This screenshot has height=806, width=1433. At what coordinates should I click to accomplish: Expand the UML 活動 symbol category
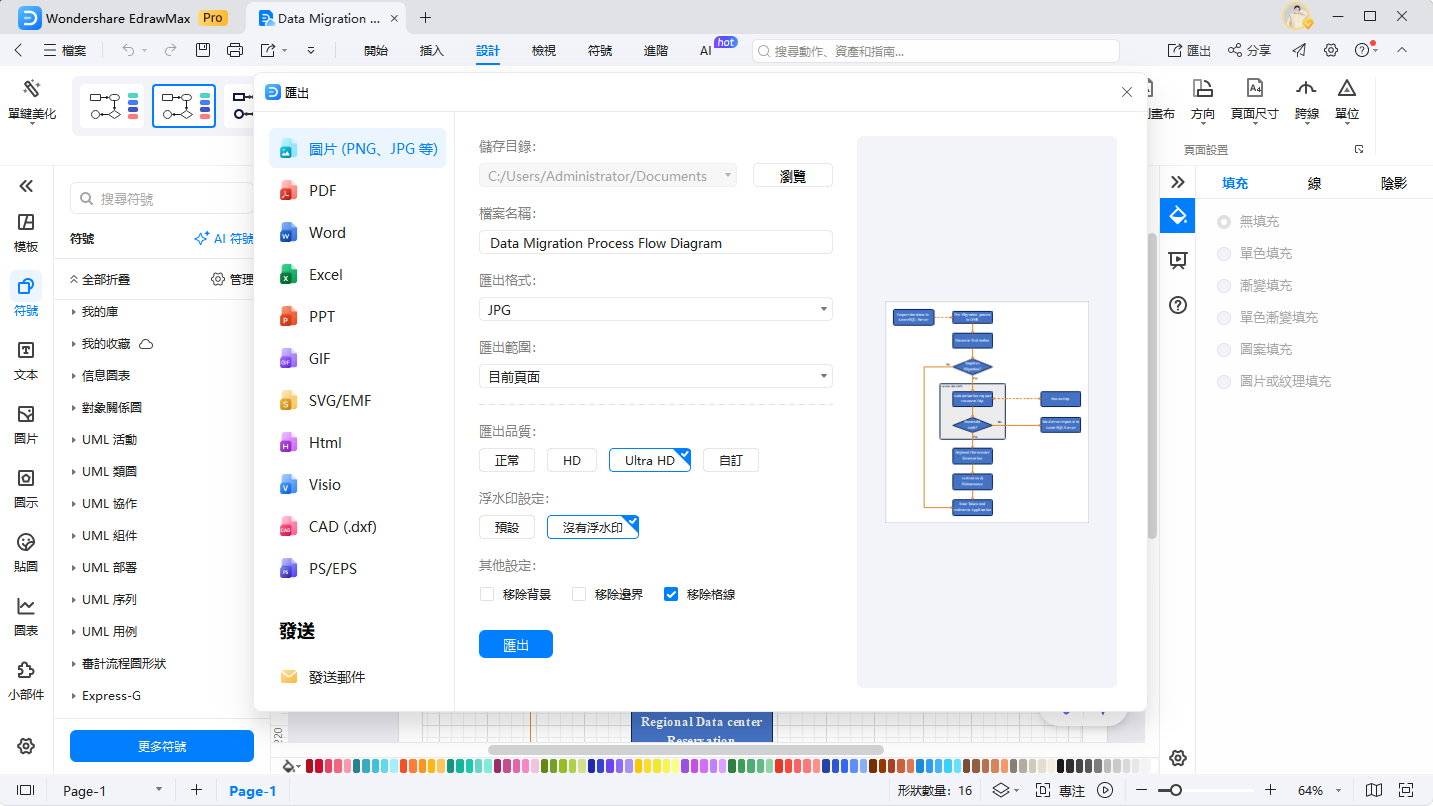109,440
